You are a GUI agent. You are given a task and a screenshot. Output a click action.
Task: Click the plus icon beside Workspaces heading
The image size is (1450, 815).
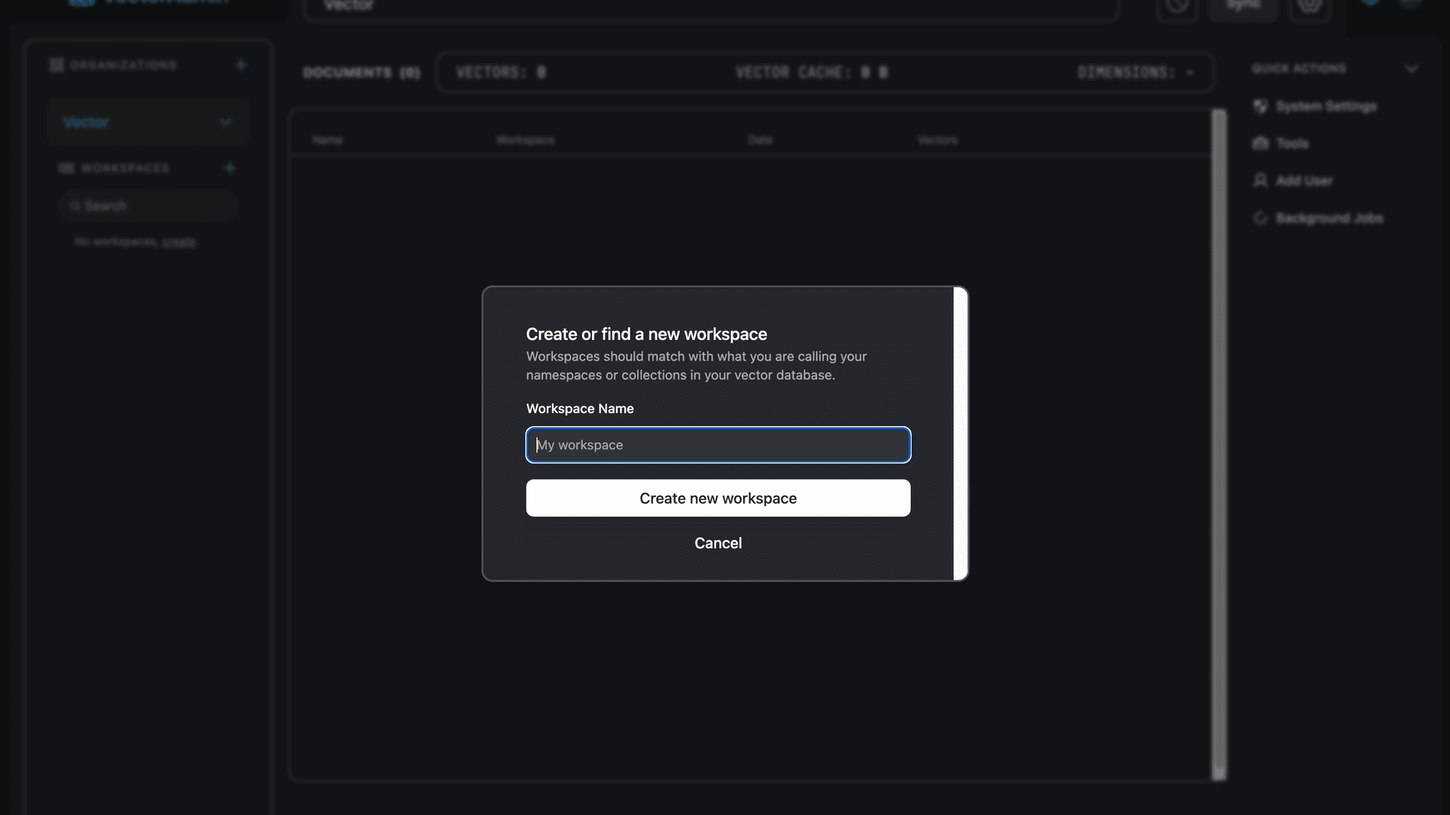point(230,168)
